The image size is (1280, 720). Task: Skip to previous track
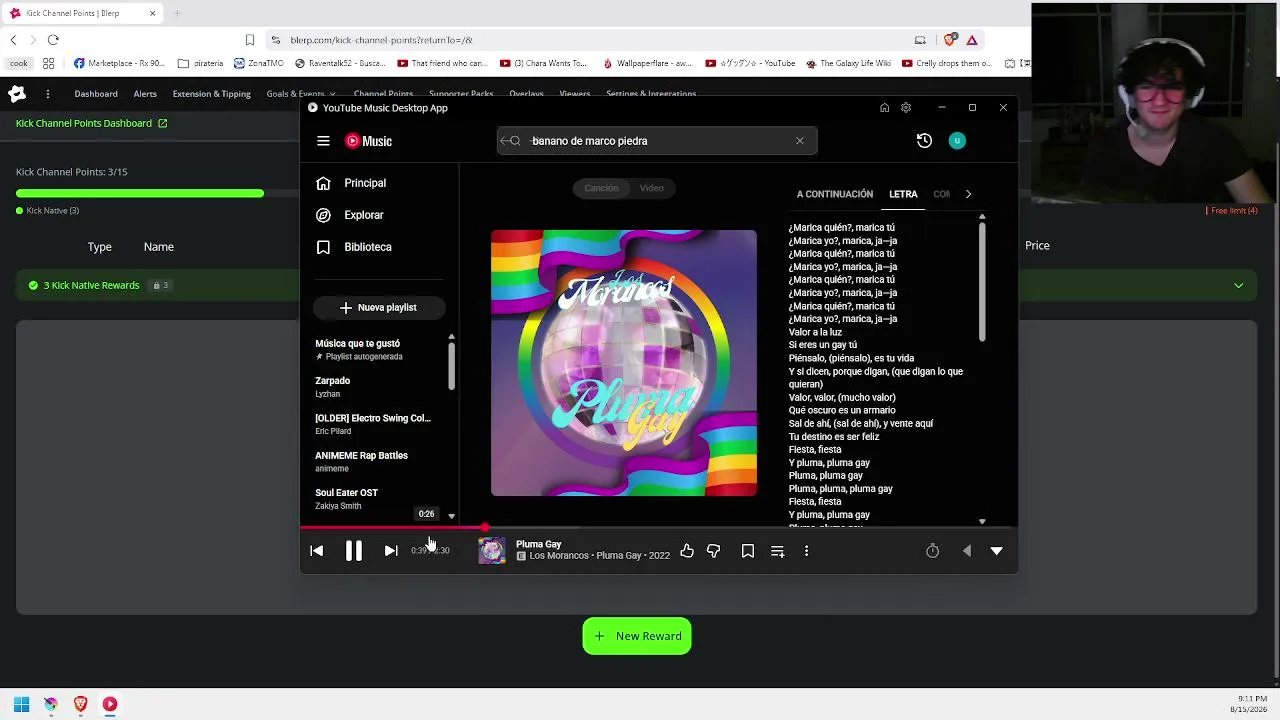tap(316, 551)
